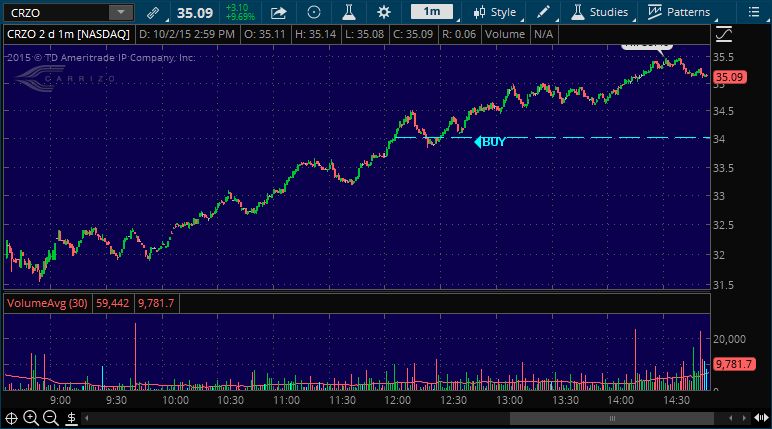This screenshot has height=429, width=772.
Task: Click the BUY order marker on the chart
Action: point(490,142)
